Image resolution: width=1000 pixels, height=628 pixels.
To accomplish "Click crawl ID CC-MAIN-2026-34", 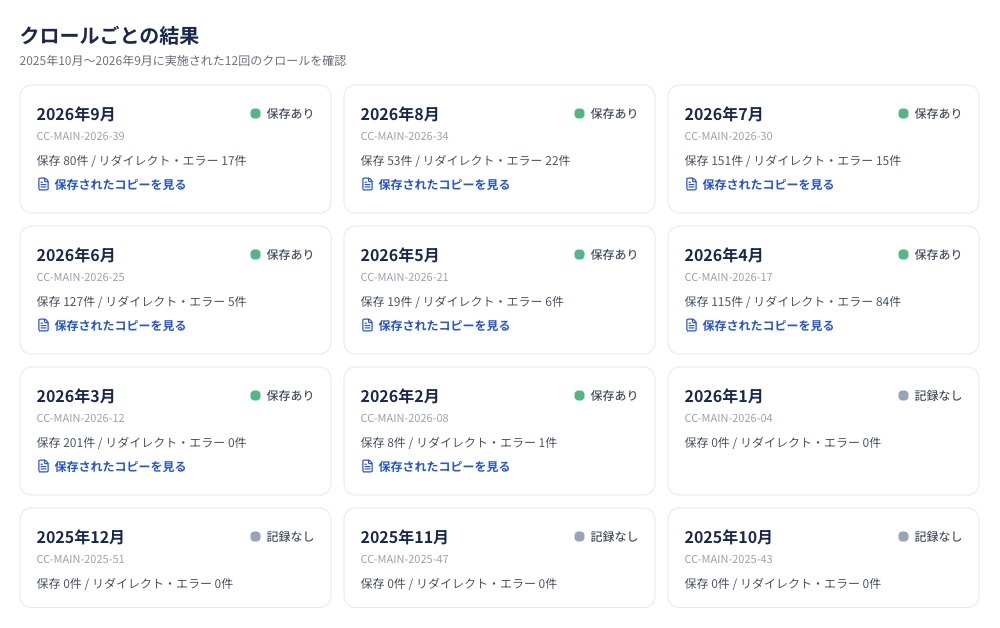I will pyautogui.click(x=404, y=136).
